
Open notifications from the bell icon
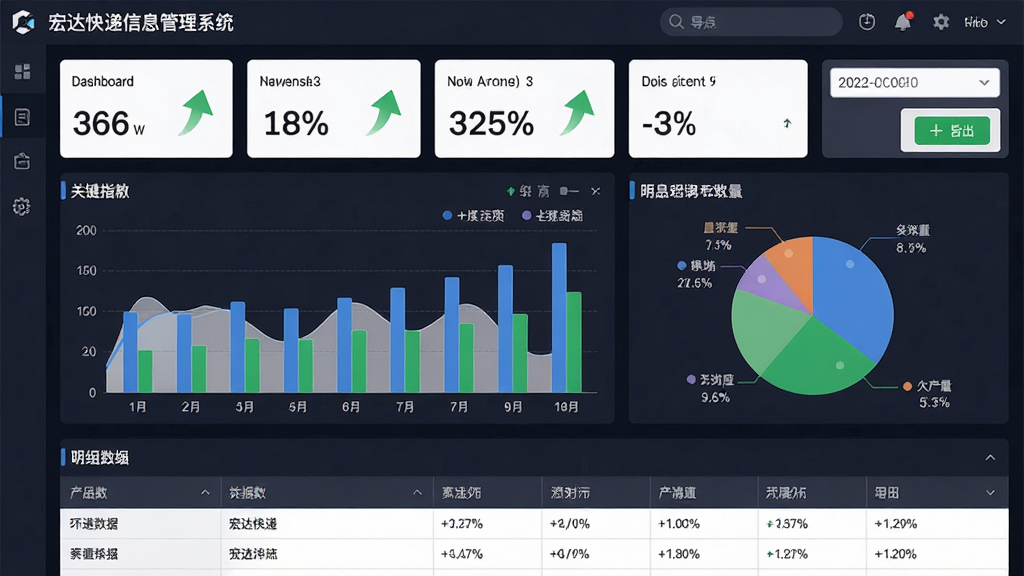coord(903,22)
